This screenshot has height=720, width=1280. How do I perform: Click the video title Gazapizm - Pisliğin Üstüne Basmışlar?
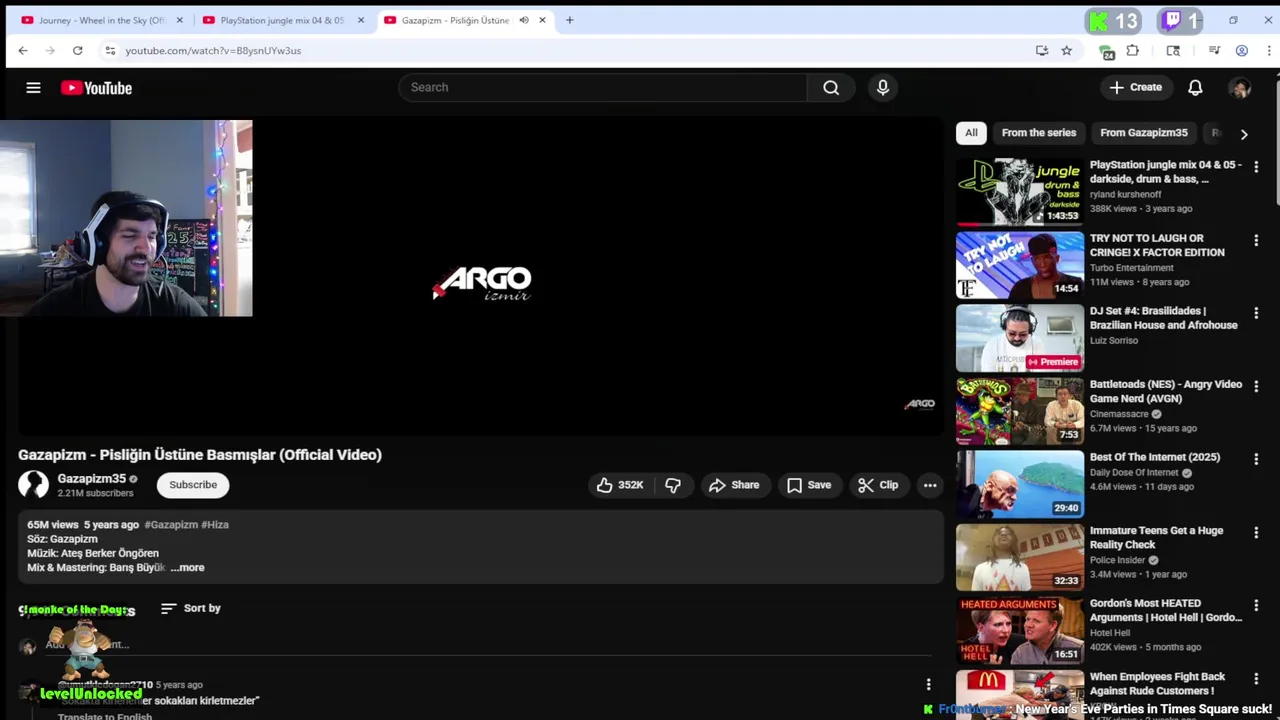pyautogui.click(x=200, y=455)
